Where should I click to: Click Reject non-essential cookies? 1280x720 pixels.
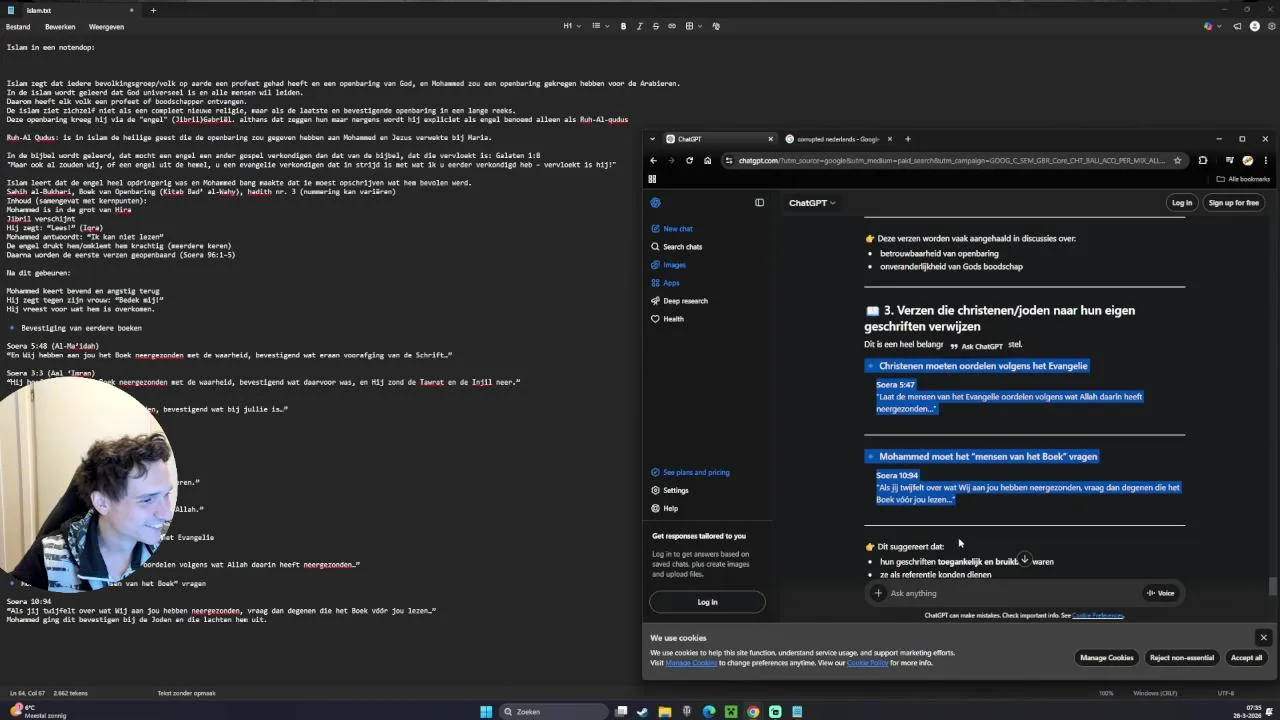(x=1181, y=658)
